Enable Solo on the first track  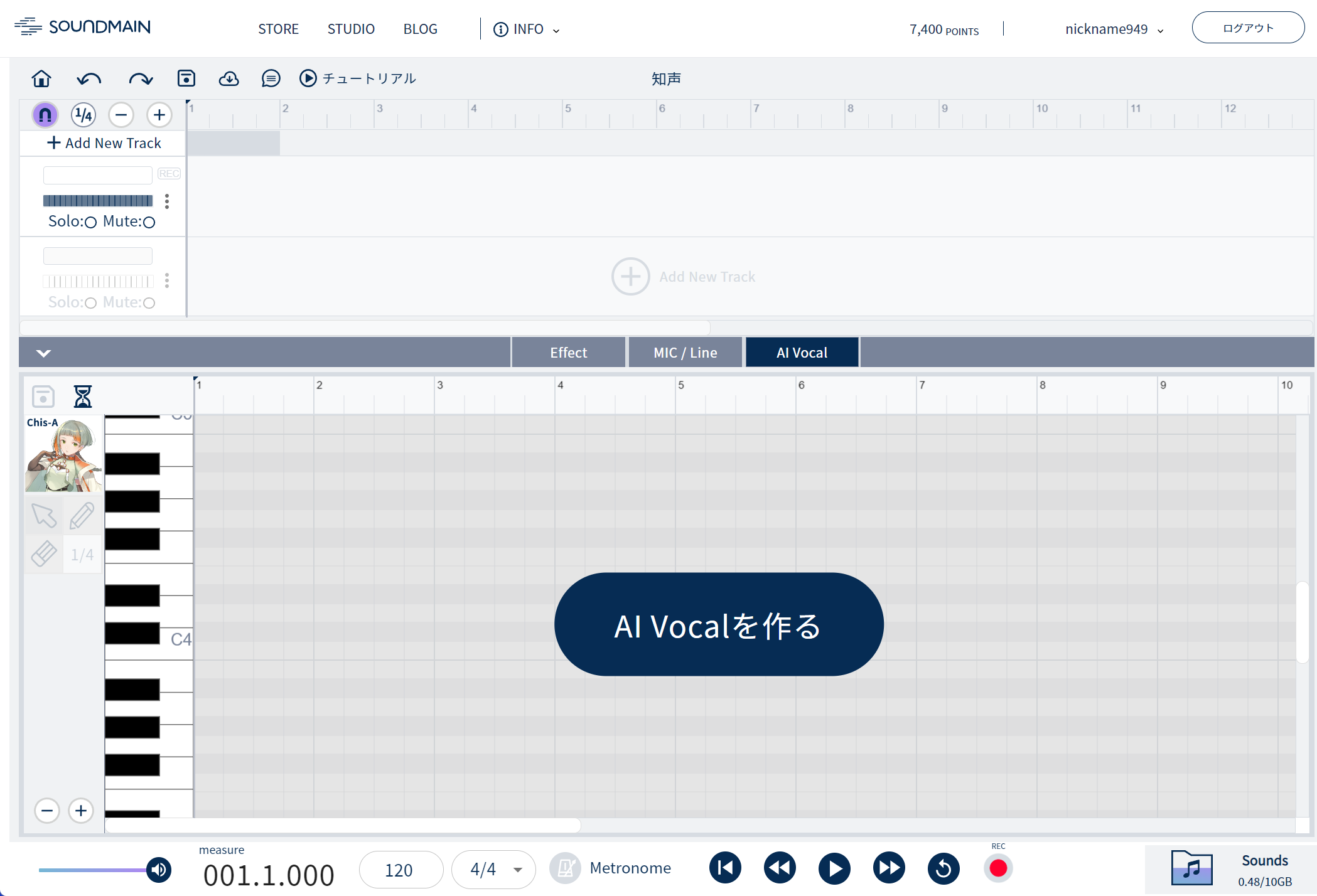[x=90, y=222]
